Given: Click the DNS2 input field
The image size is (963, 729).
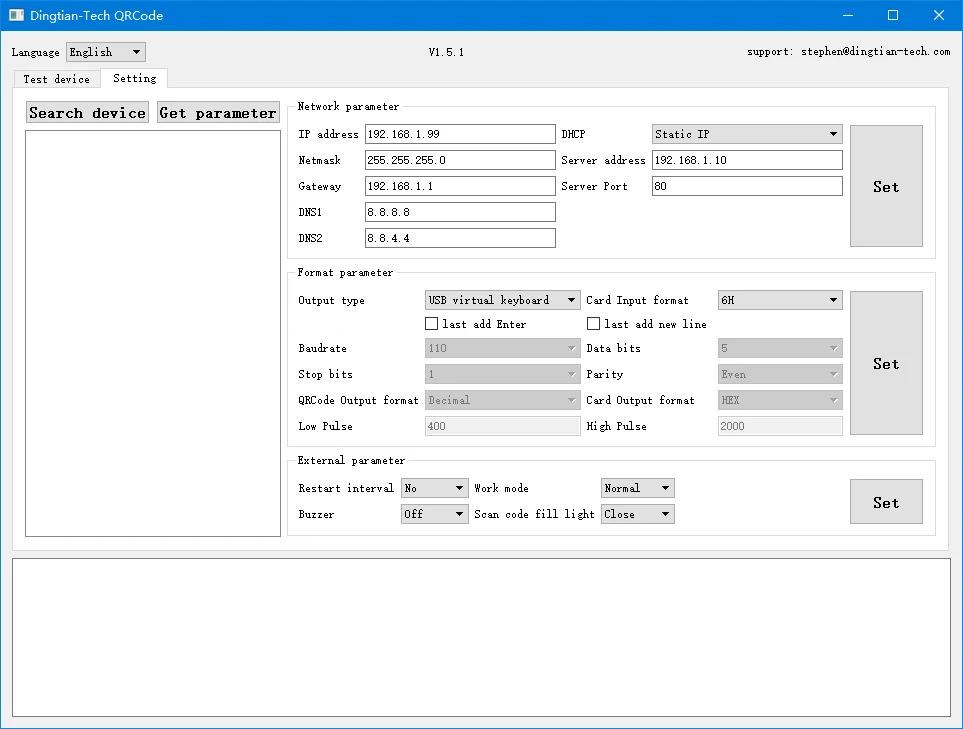Looking at the screenshot, I should [x=460, y=238].
